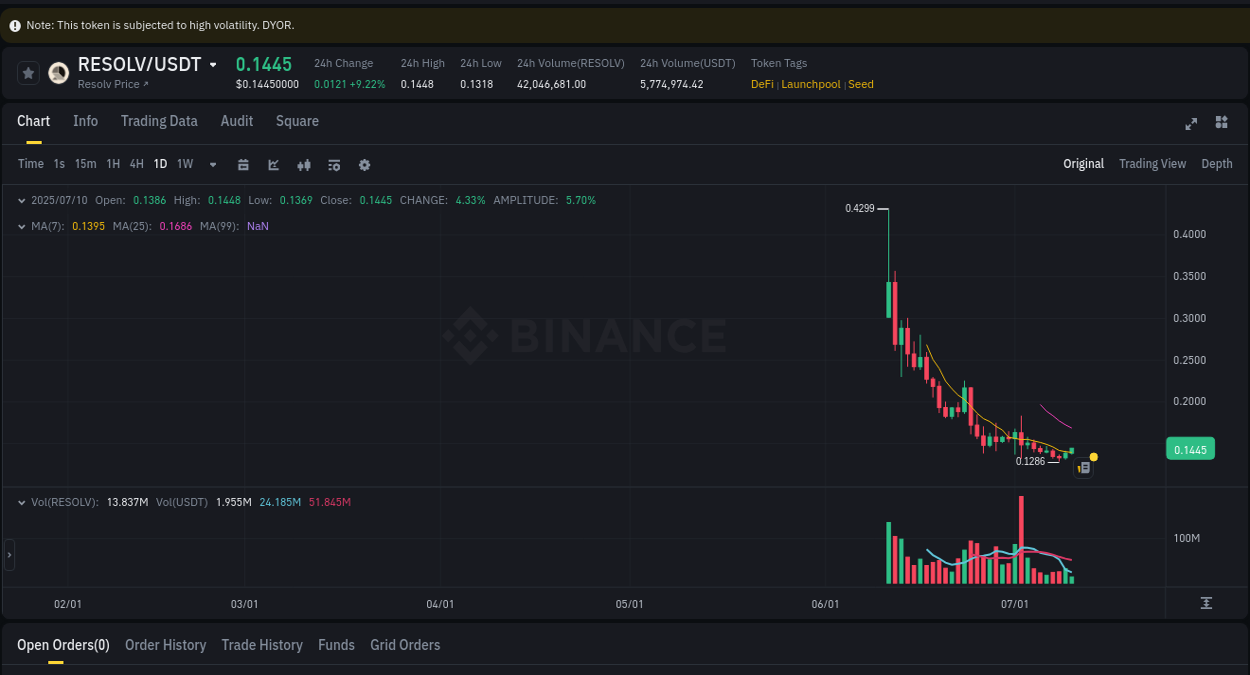Screen dimensions: 1250x675
Task: Click the order overlay icon on the toolbar
Action: 334,164
